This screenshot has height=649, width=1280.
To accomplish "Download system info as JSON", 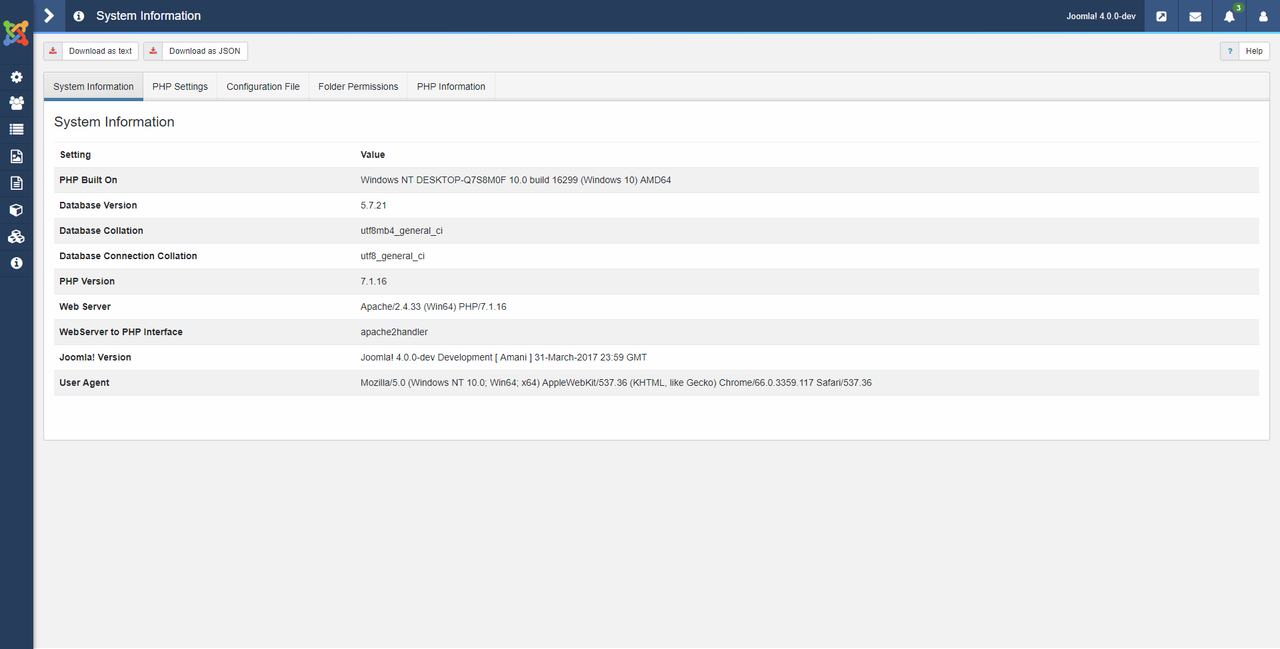I will tap(195, 51).
